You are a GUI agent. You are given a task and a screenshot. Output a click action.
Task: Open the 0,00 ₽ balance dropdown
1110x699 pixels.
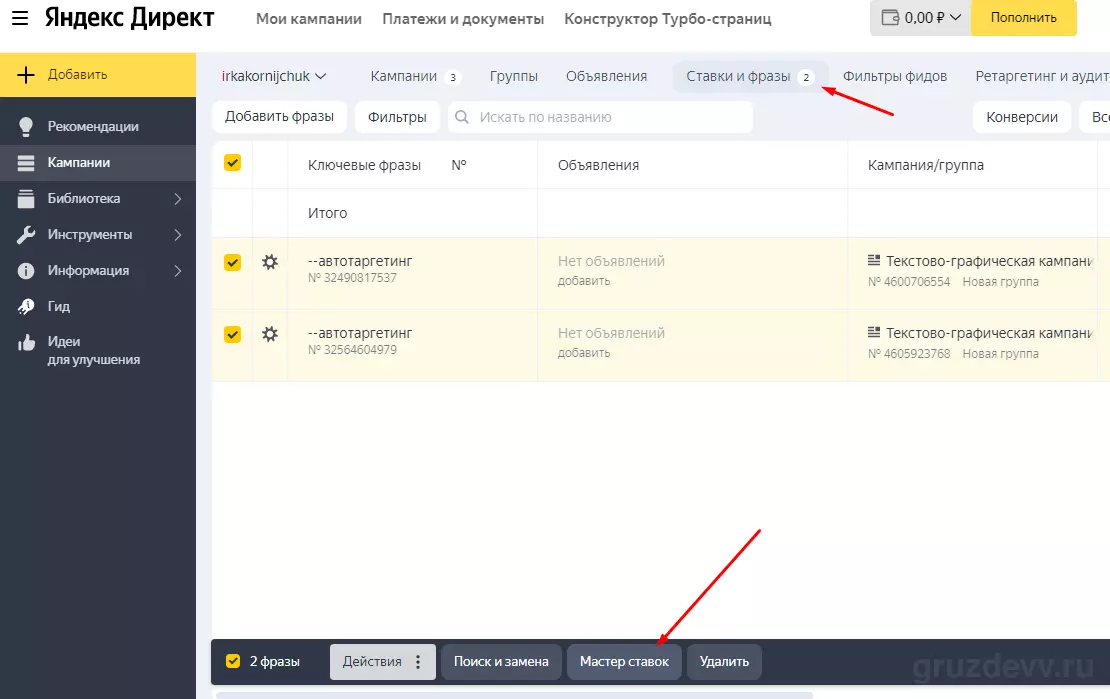point(920,18)
